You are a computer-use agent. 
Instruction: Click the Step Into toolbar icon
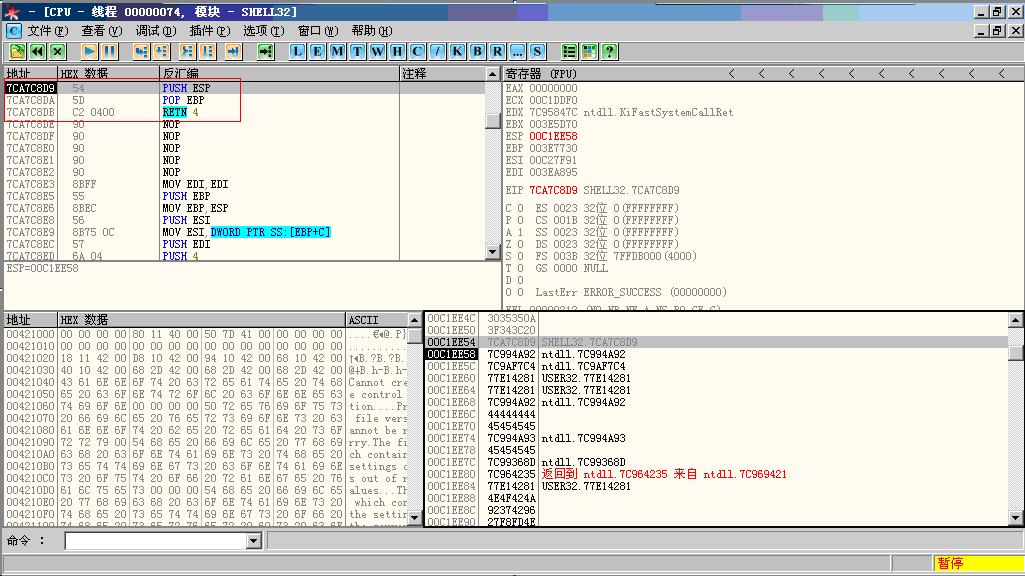tap(141, 52)
